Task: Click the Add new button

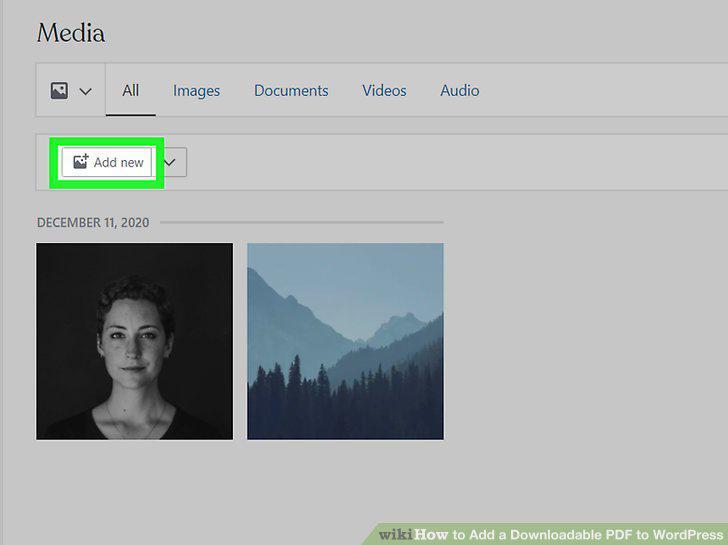Action: point(107,162)
